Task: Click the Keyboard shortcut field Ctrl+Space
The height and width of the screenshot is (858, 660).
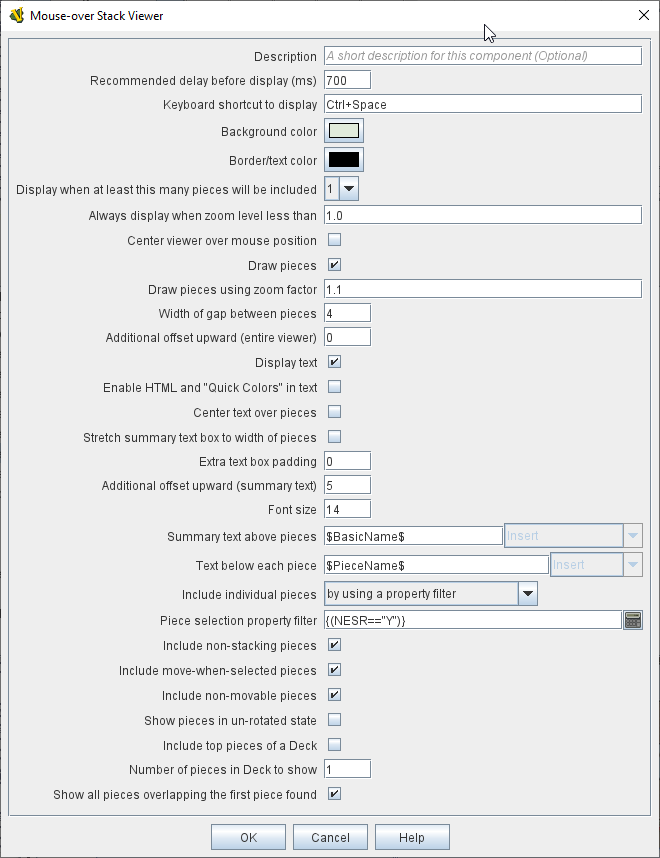Action: 483,104
